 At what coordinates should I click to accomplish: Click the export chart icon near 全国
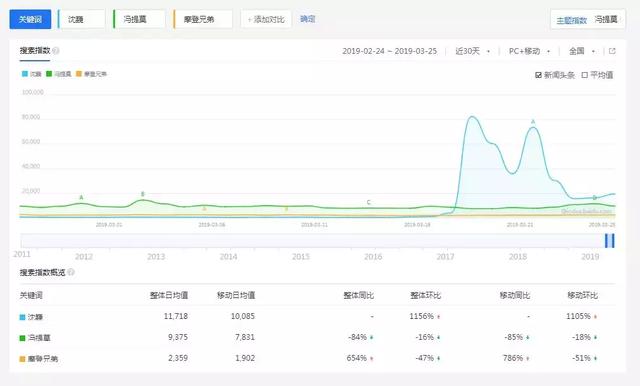612,51
